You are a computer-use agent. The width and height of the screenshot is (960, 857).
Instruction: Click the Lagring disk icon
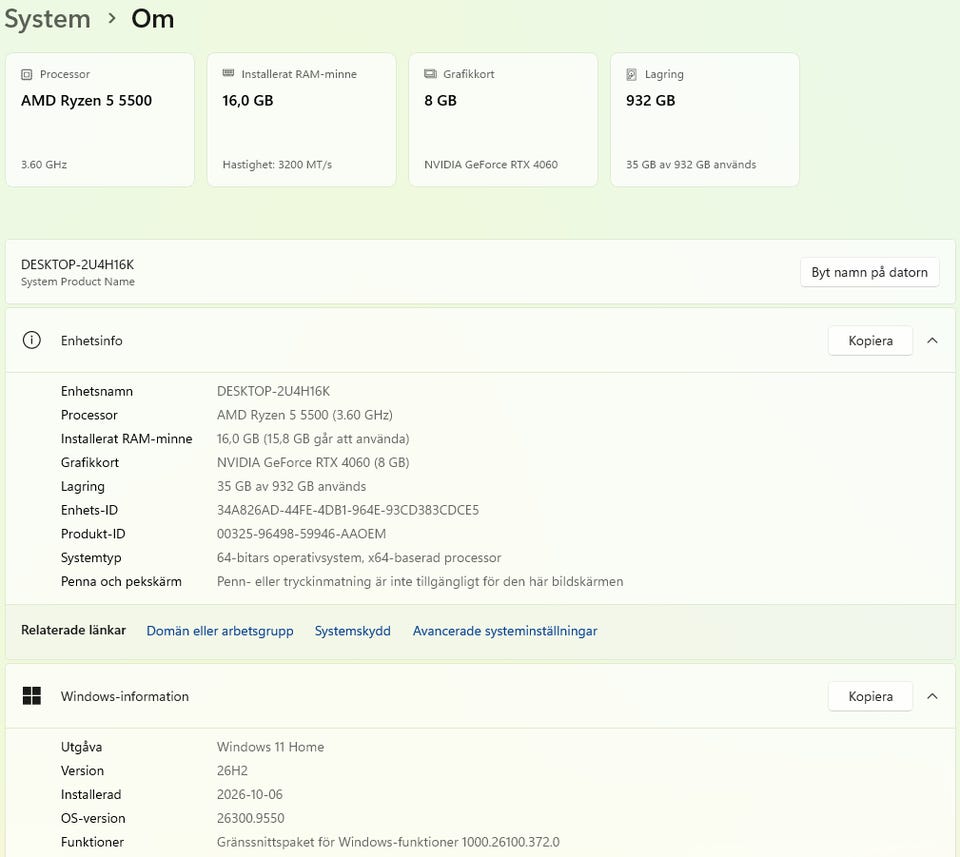[x=631, y=75]
